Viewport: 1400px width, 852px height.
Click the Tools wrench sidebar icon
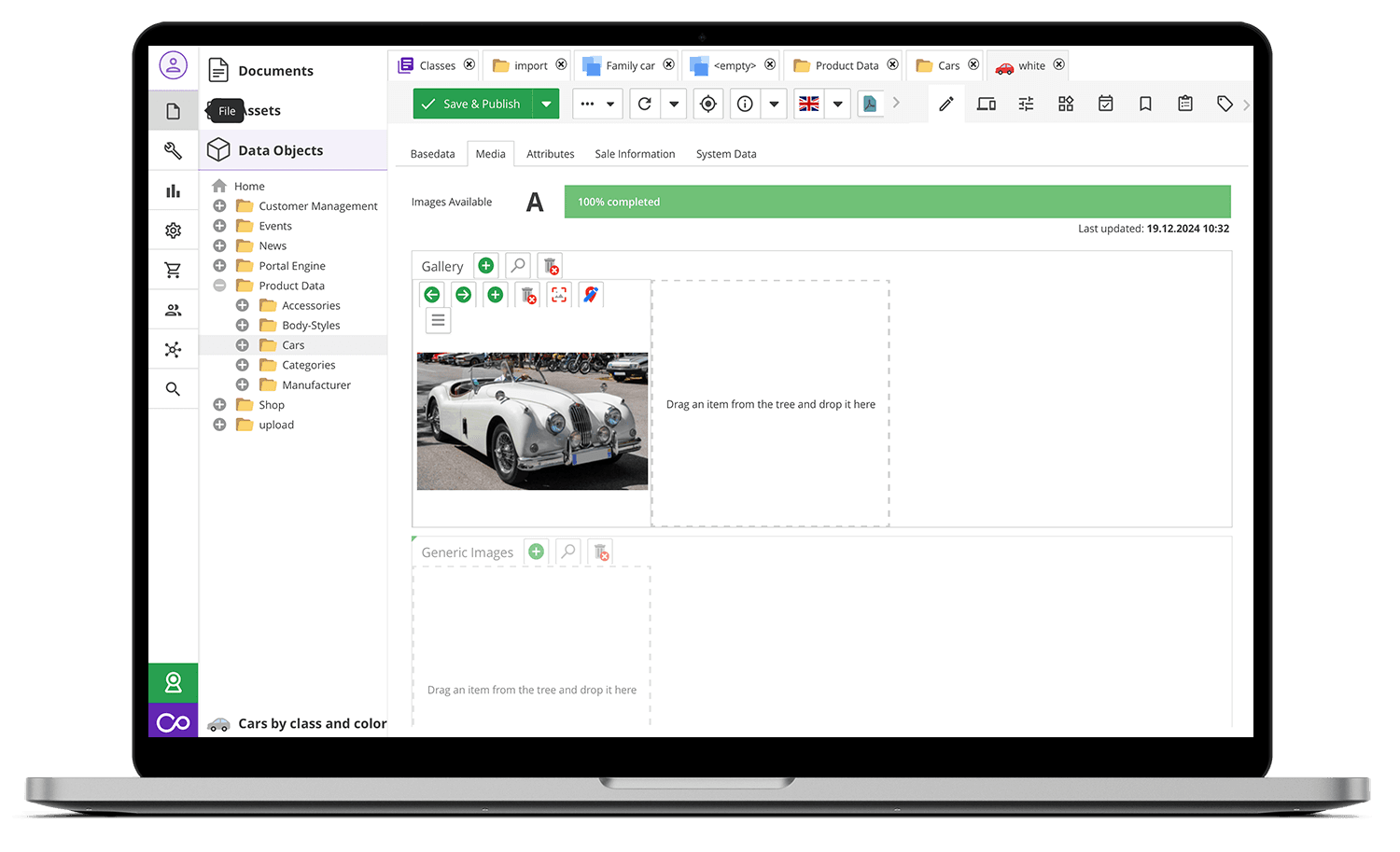173,150
